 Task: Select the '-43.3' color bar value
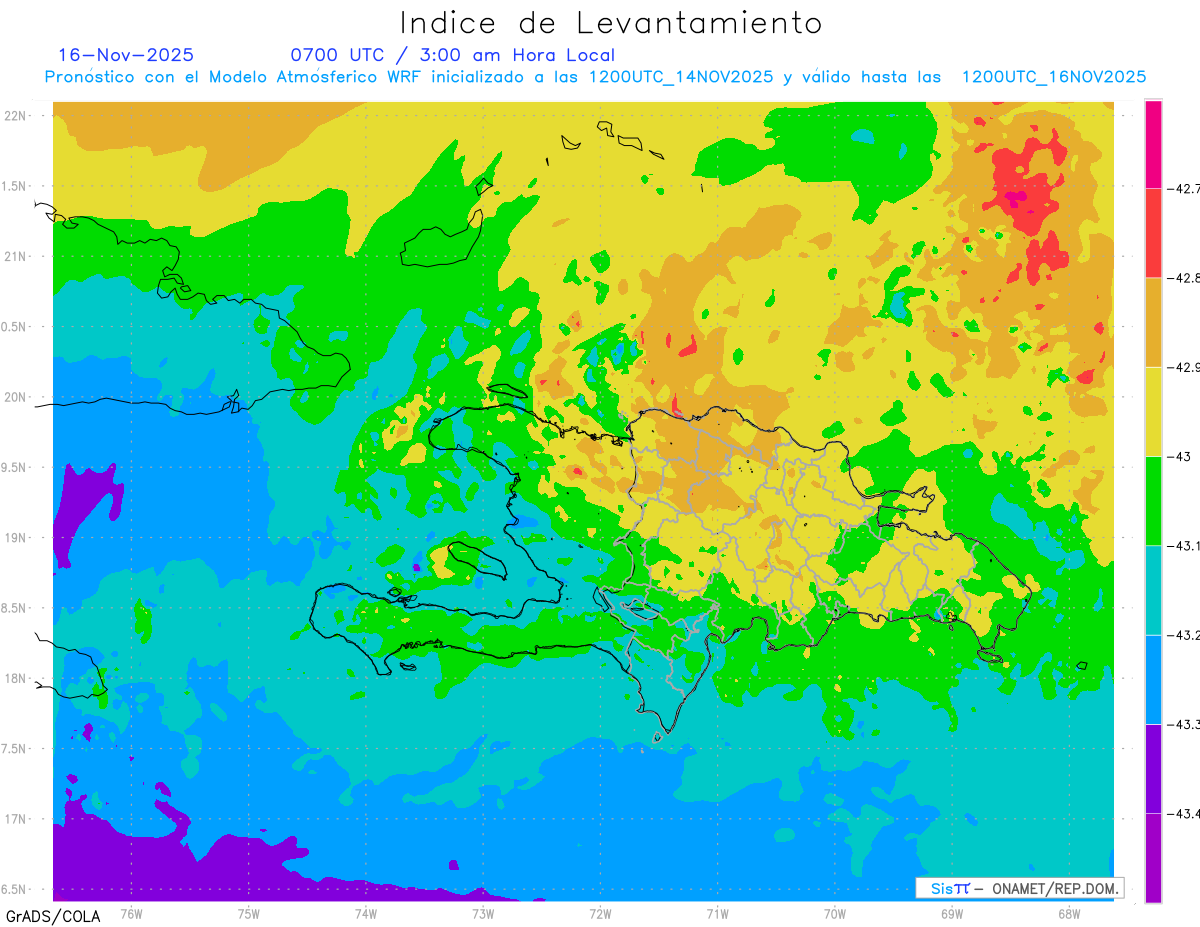(x=1183, y=724)
